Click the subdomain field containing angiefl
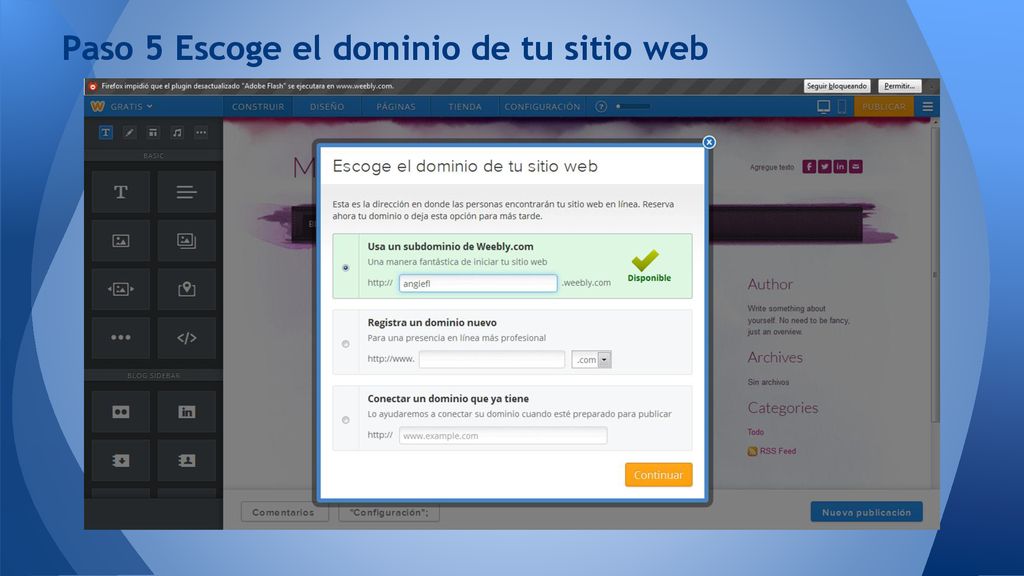 coord(478,283)
